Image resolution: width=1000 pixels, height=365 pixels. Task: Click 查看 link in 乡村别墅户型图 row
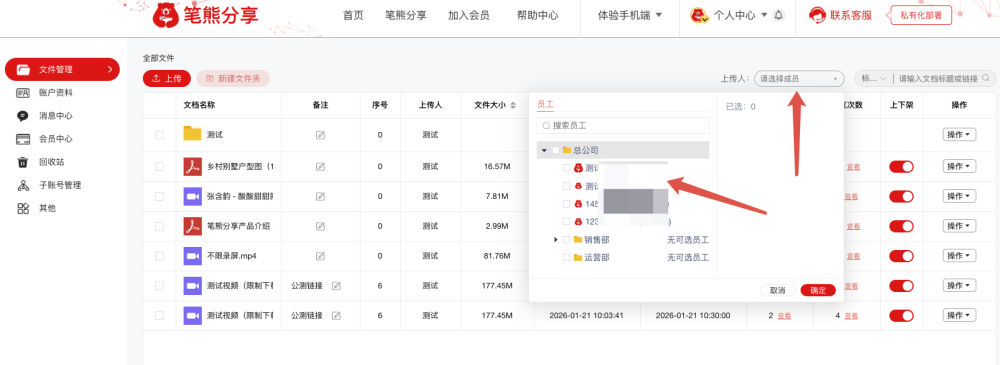click(853, 167)
